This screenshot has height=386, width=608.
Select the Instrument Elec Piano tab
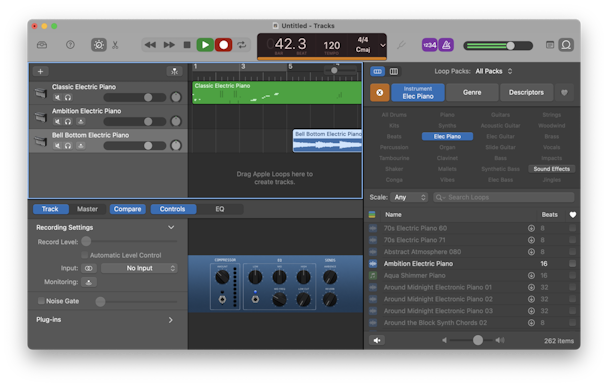click(x=418, y=93)
